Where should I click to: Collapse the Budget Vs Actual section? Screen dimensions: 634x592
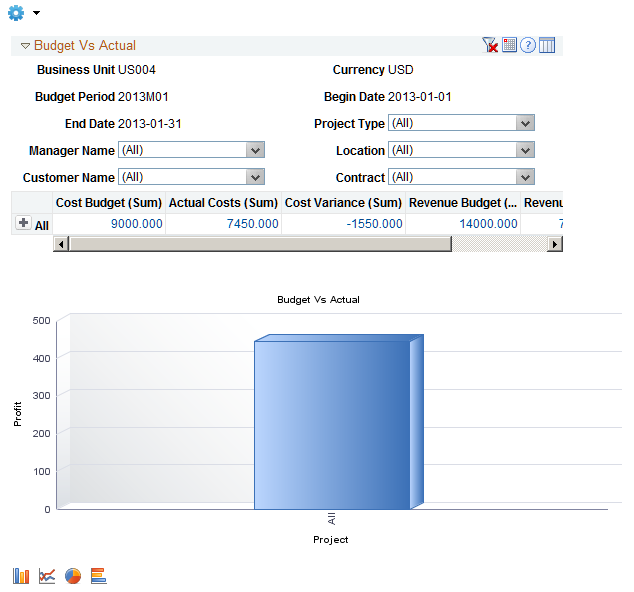(25, 46)
